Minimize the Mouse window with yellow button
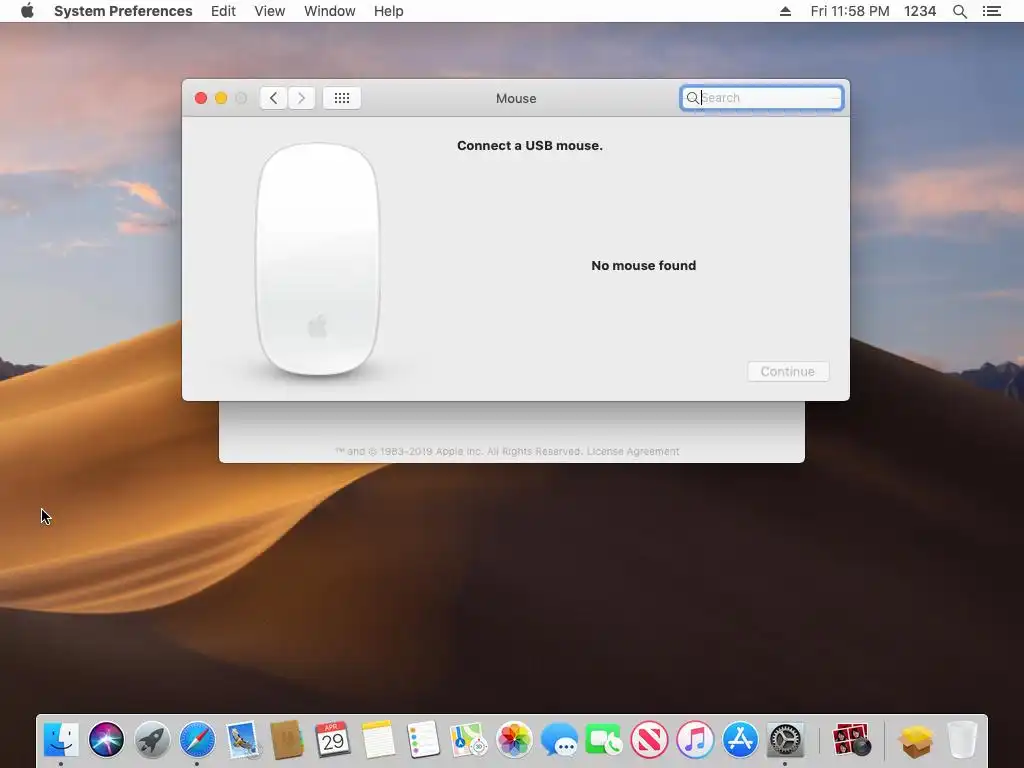The height and width of the screenshot is (768, 1024). coord(221,98)
